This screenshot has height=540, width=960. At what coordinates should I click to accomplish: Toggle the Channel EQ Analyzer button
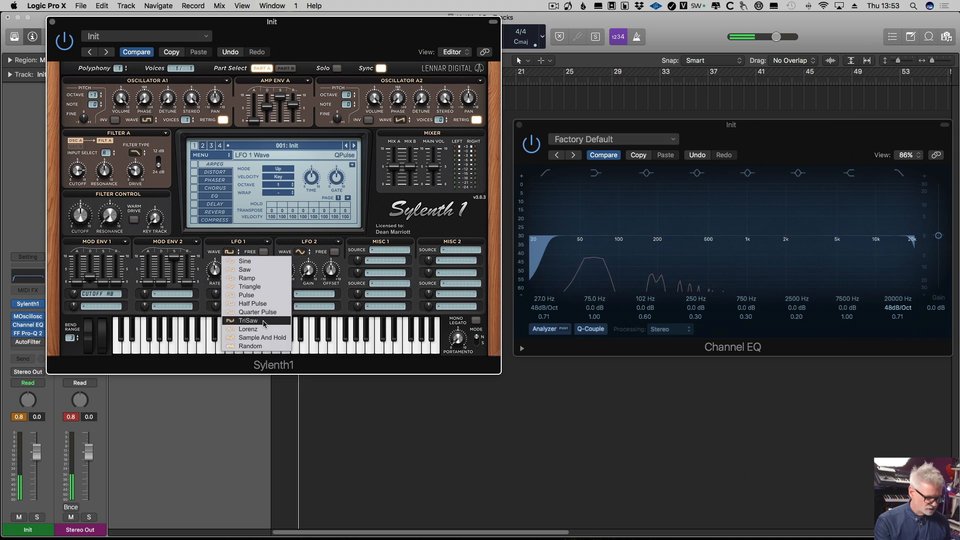(549, 329)
